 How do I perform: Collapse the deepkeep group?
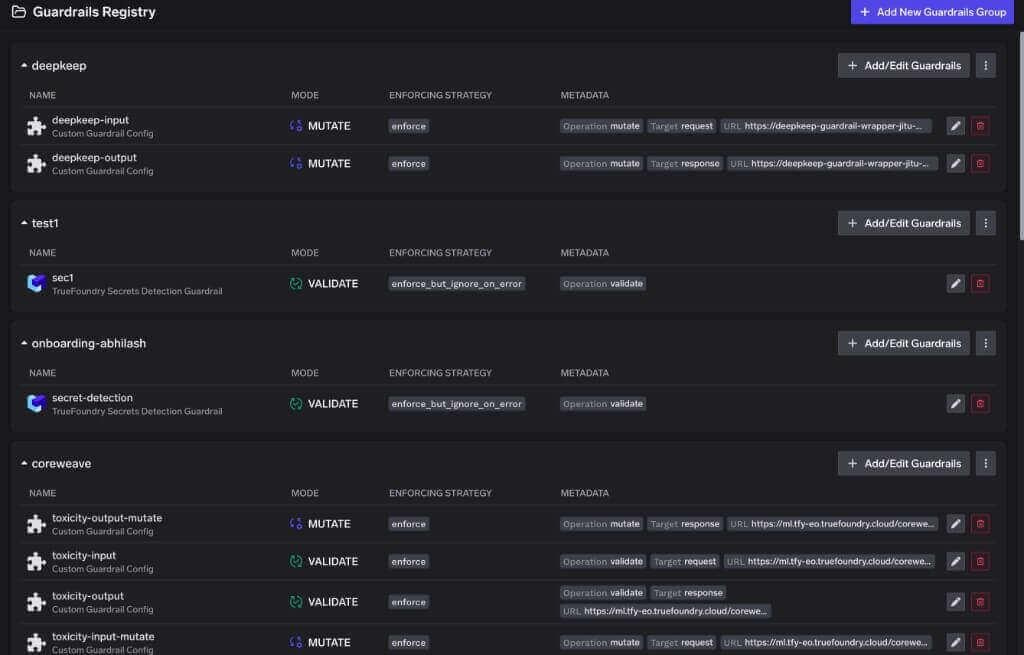click(x=24, y=65)
